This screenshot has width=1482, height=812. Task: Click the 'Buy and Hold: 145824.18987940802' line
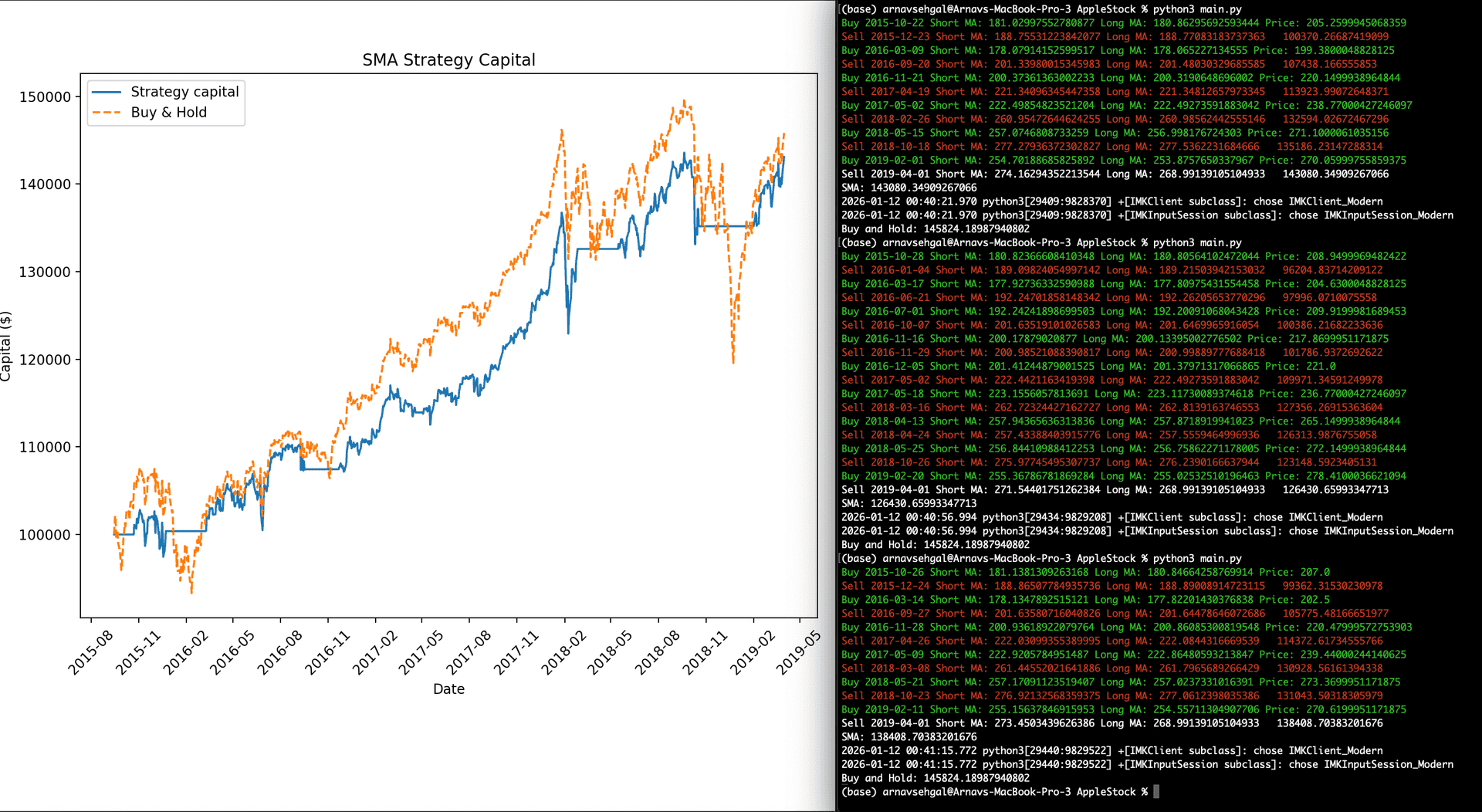point(935,228)
